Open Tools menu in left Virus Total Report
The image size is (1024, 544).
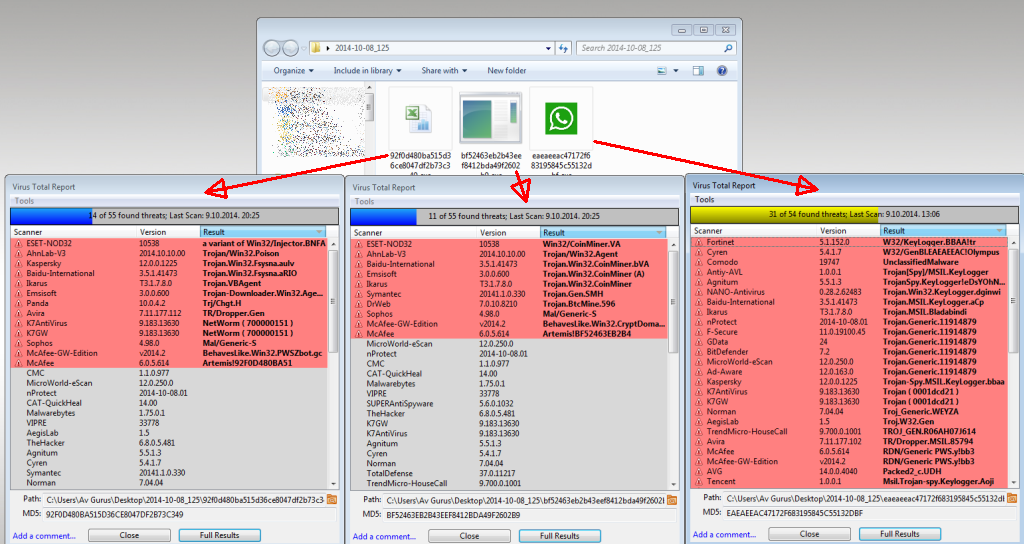click(24, 201)
